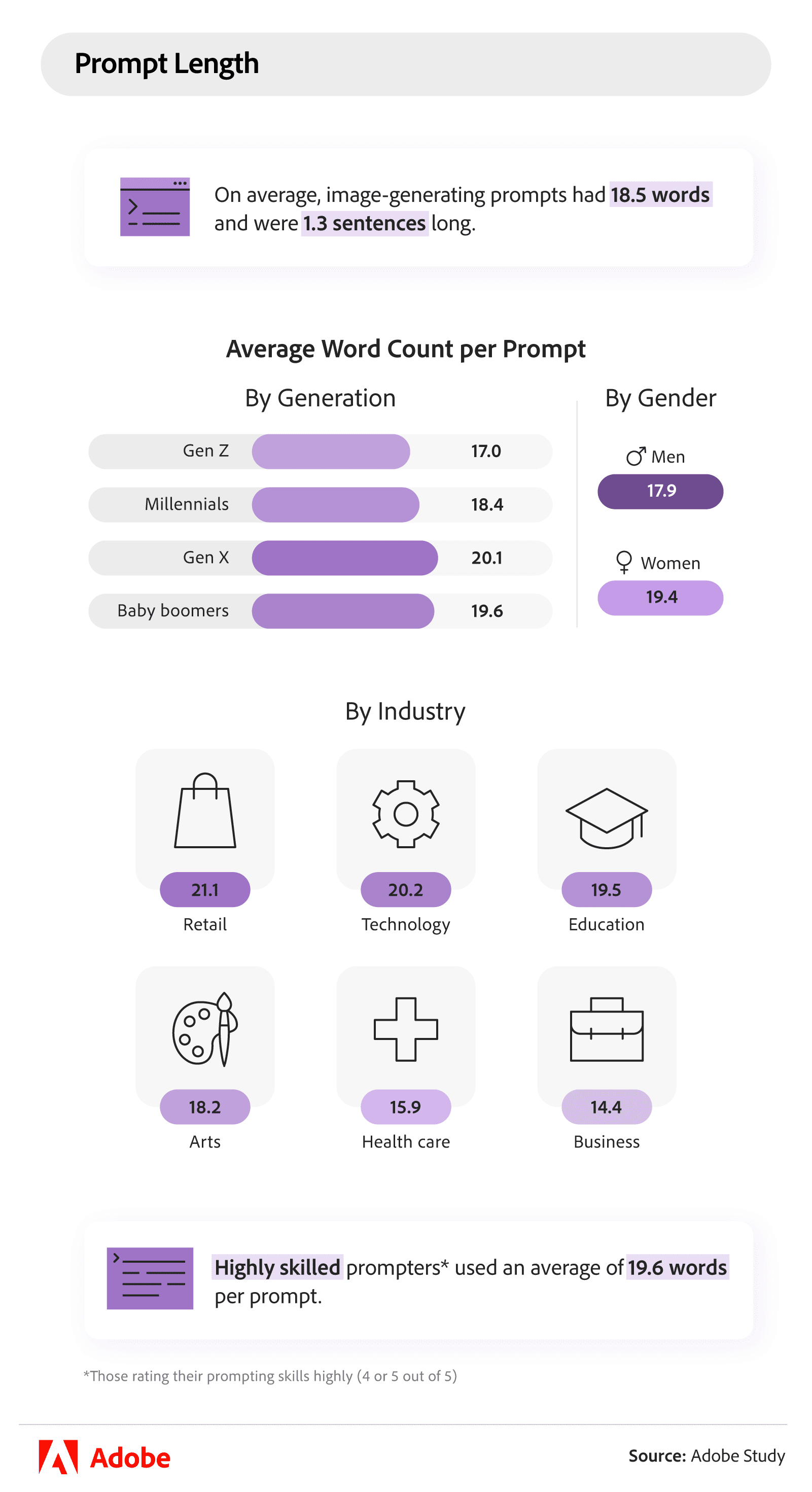Image resolution: width=812 pixels, height=1492 pixels.
Task: Click the Business 14.4 badge
Action: (x=606, y=1107)
